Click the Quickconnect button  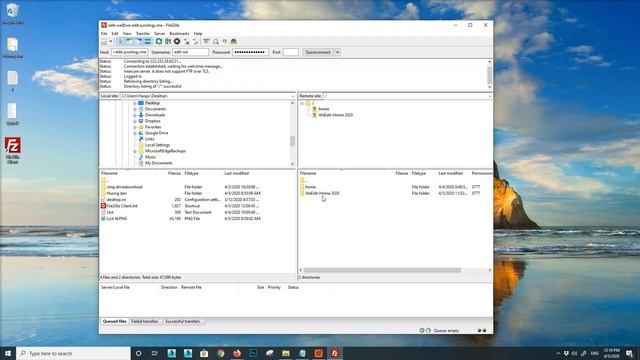(318, 52)
